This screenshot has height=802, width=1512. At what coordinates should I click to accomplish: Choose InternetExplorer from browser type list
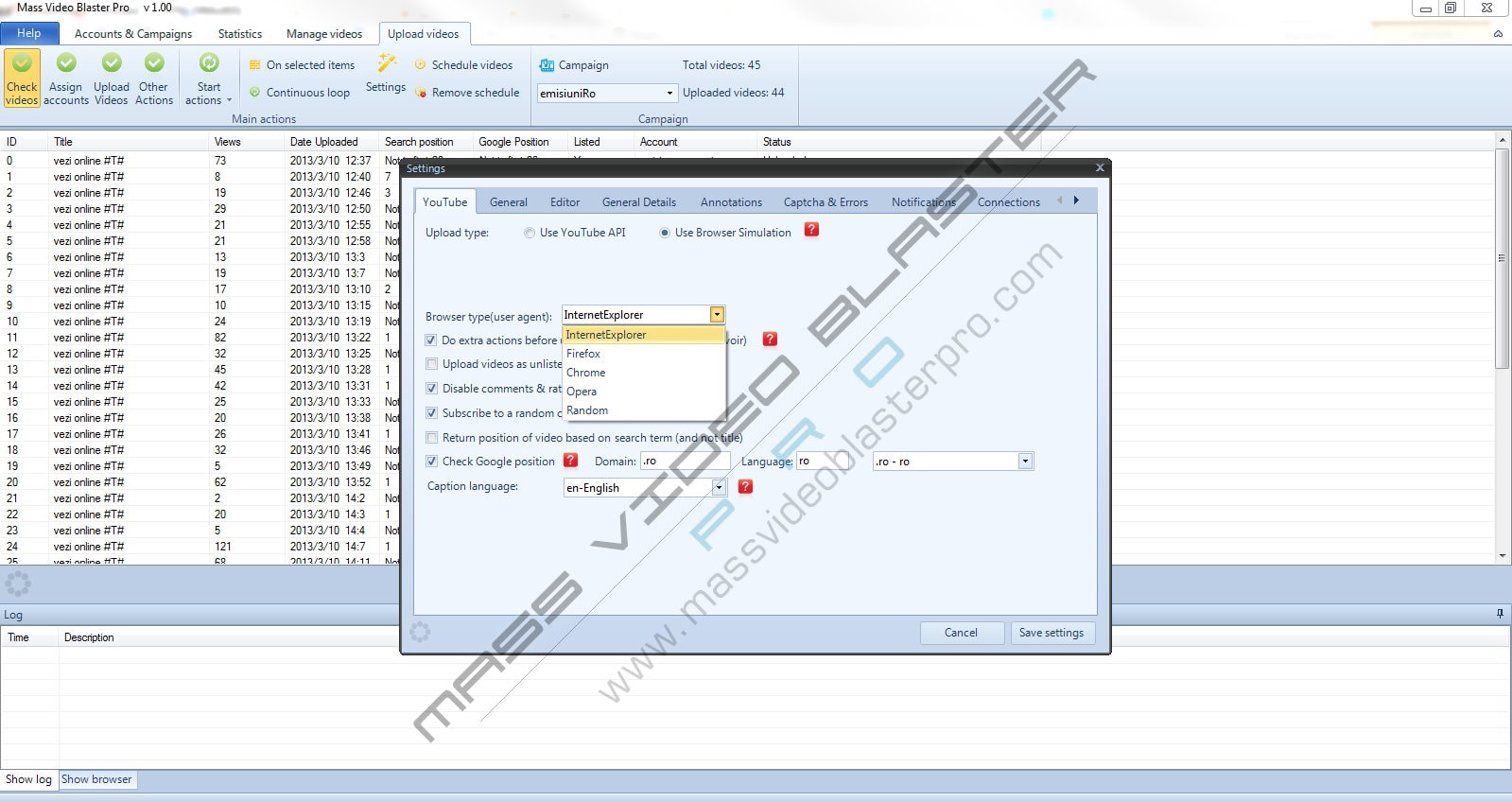[644, 335]
